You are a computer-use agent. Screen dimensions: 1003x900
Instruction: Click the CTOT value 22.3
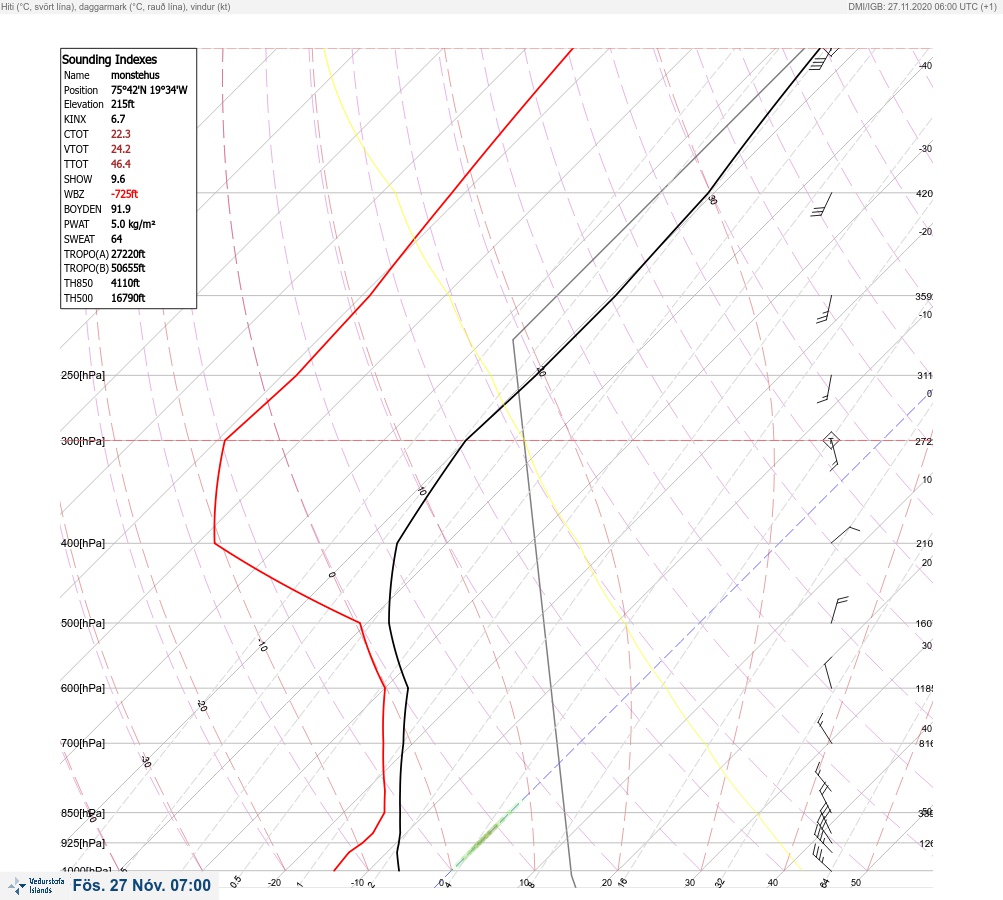point(120,134)
